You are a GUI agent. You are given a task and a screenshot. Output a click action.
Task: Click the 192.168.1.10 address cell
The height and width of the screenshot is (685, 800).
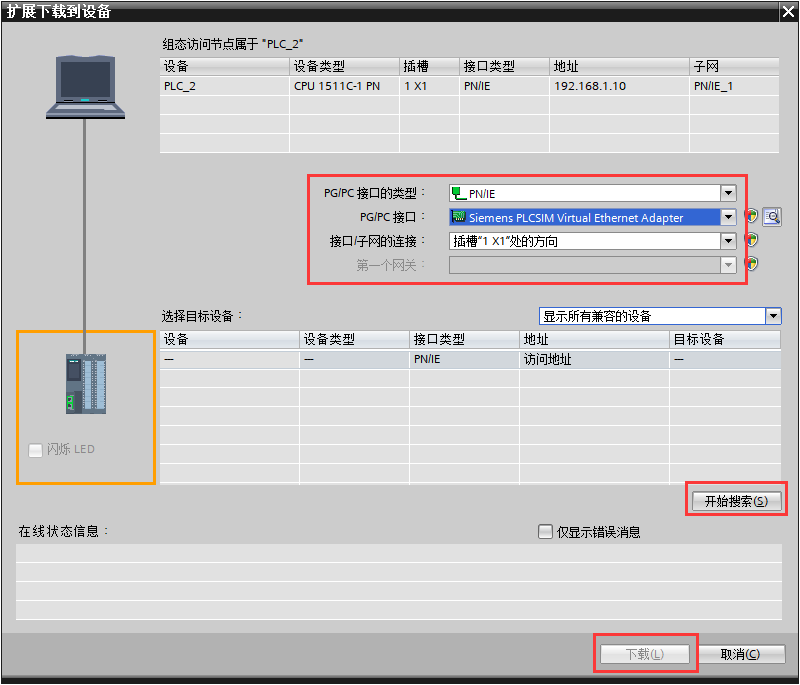pos(619,86)
